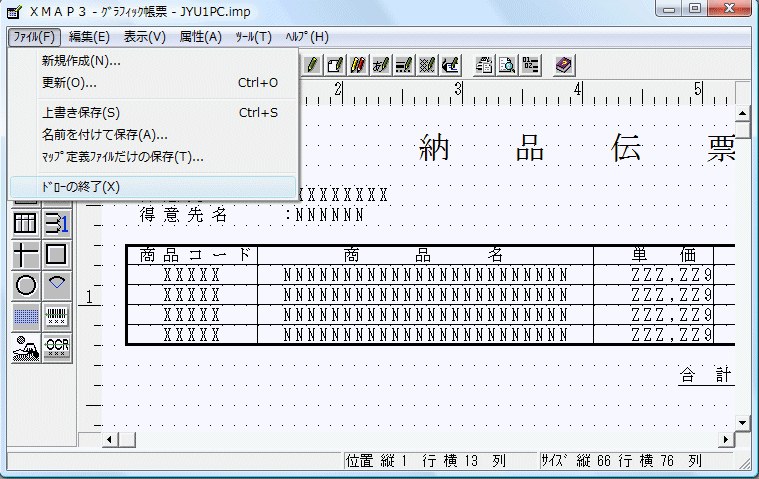Open the purple help book icon
This screenshot has height=479, width=759.
click(x=563, y=65)
